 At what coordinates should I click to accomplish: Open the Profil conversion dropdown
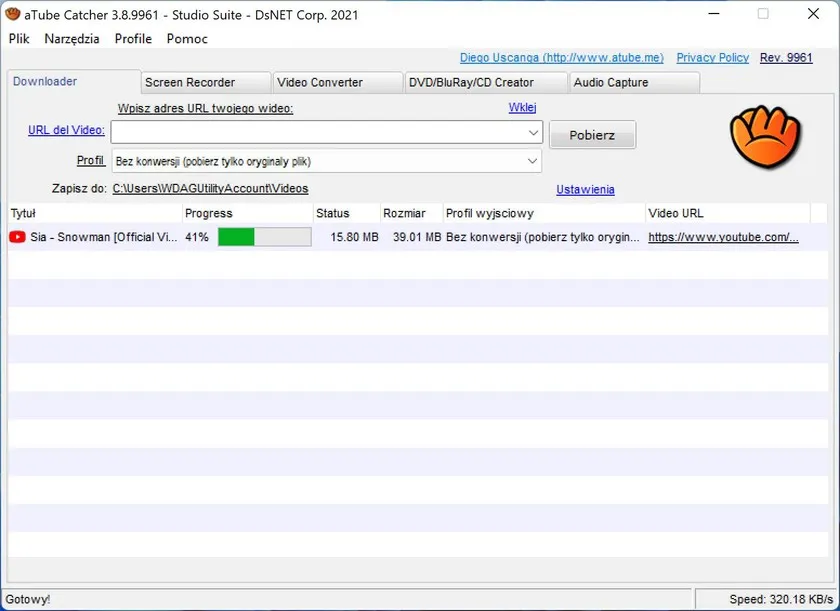[533, 160]
